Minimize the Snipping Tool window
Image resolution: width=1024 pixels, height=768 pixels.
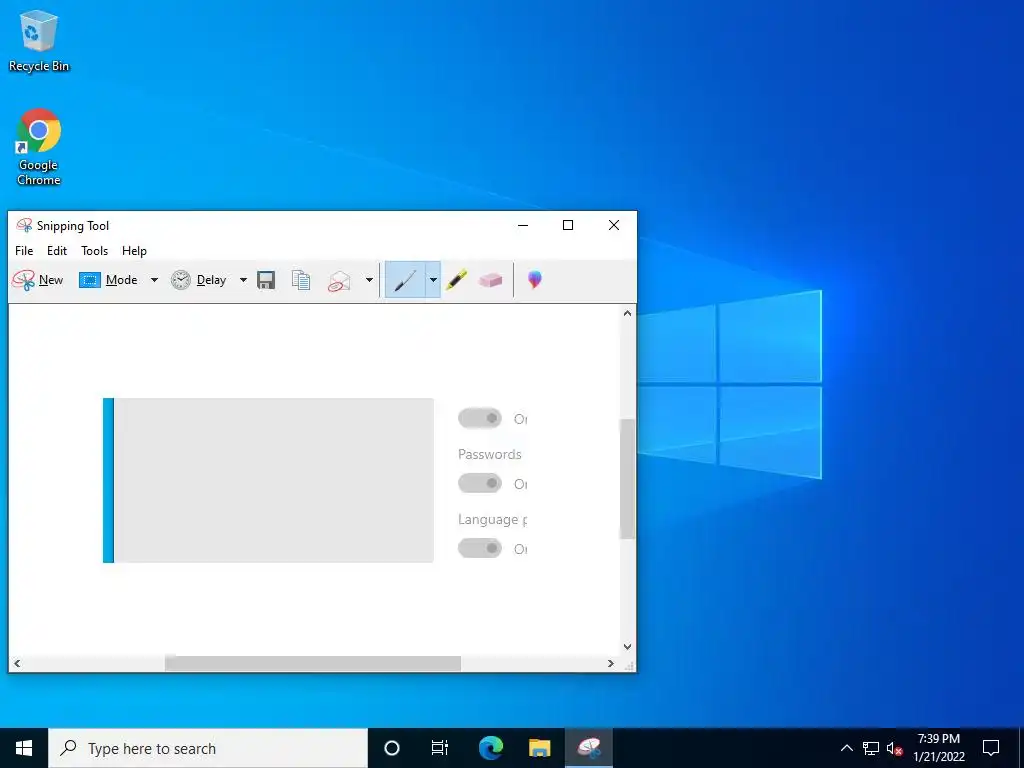[x=522, y=225]
